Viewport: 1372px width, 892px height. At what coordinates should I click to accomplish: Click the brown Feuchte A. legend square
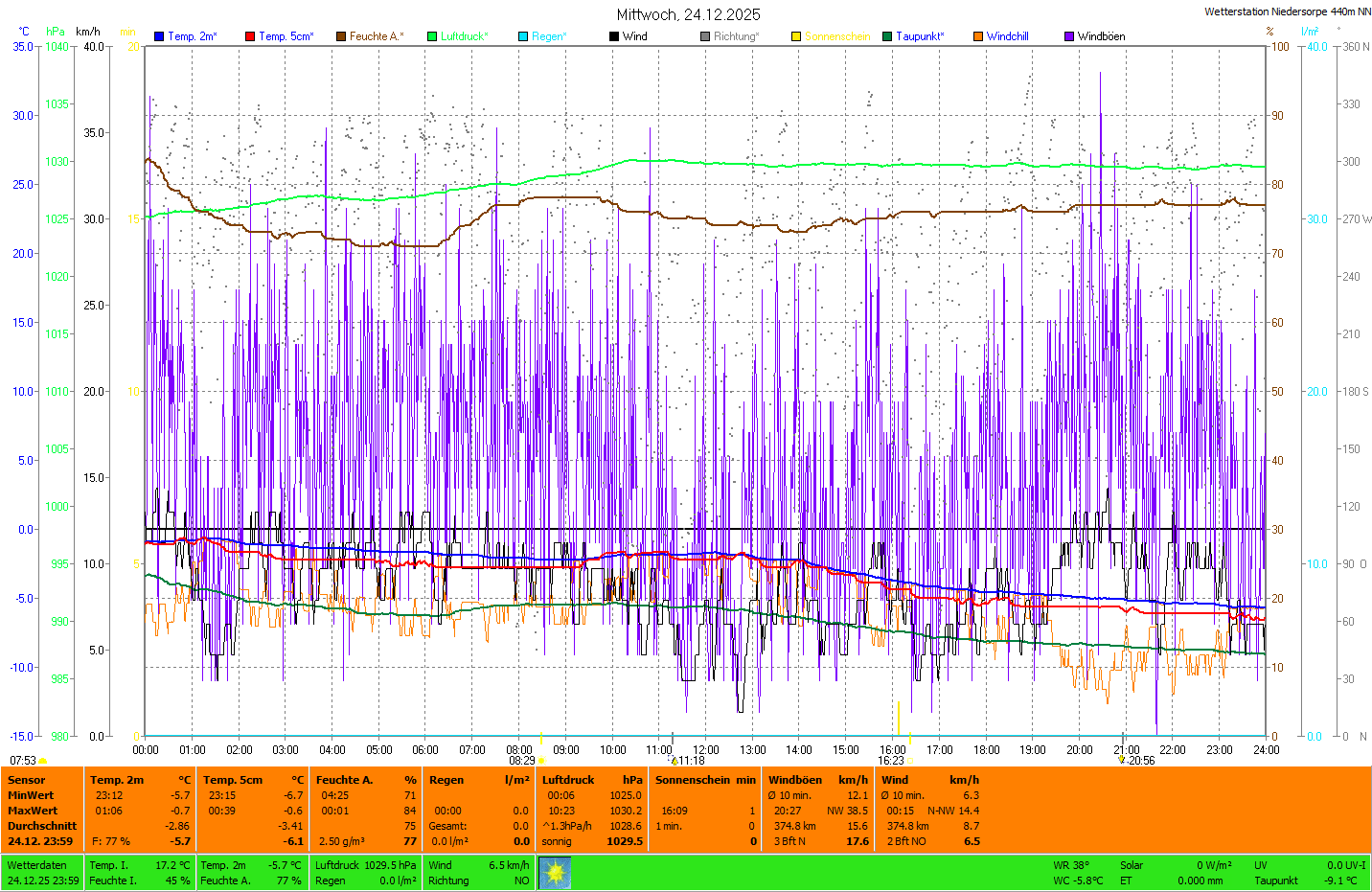341,36
